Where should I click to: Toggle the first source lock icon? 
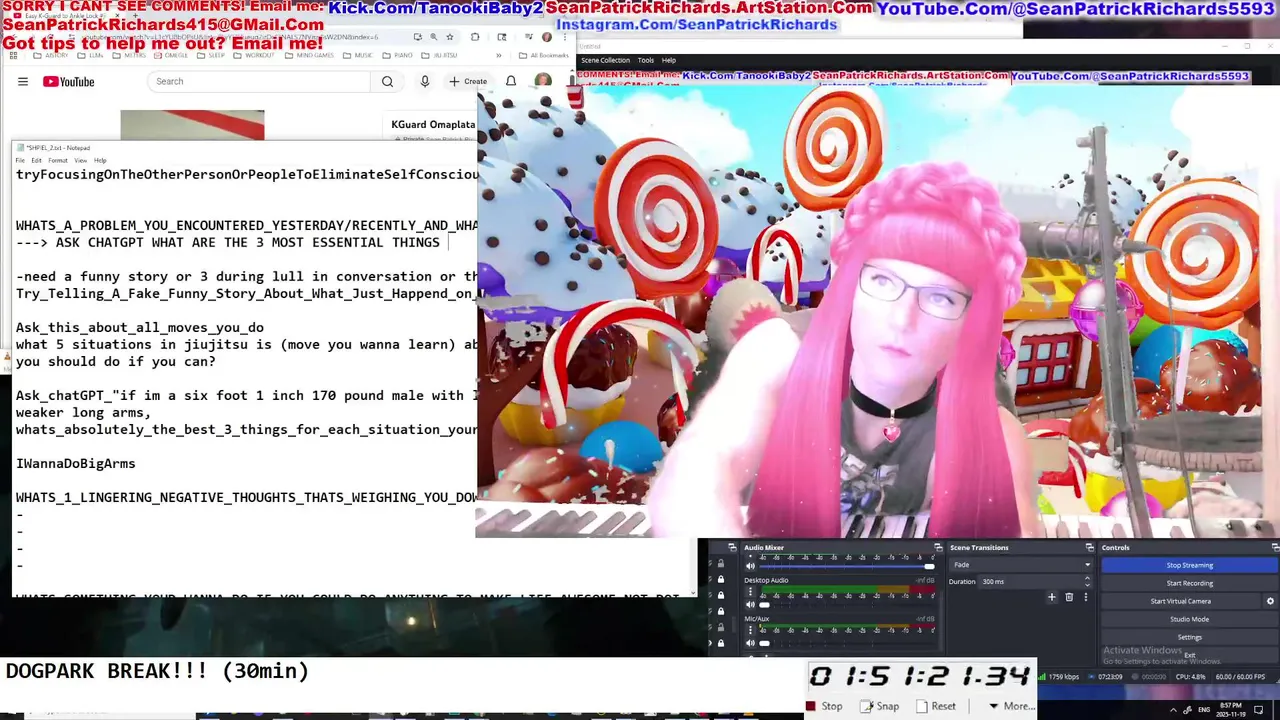[x=721, y=563]
